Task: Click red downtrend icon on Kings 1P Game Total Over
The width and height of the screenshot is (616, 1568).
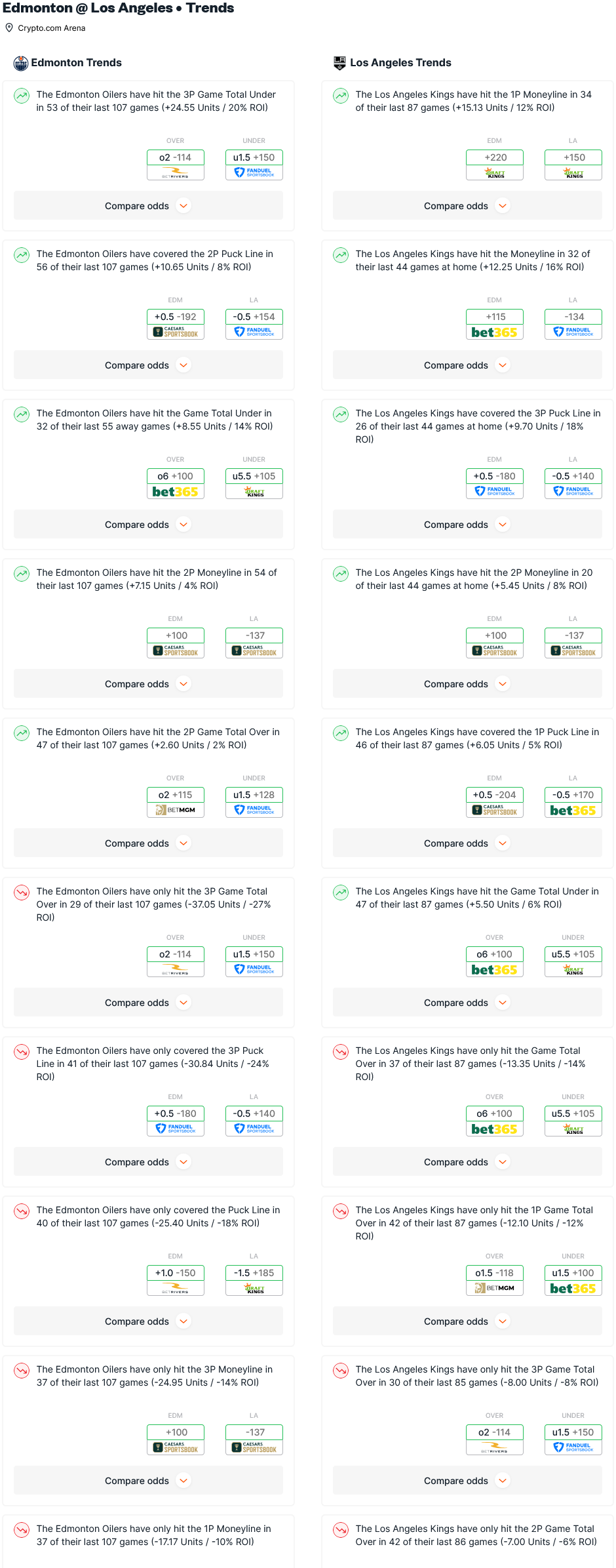Action: (341, 1211)
